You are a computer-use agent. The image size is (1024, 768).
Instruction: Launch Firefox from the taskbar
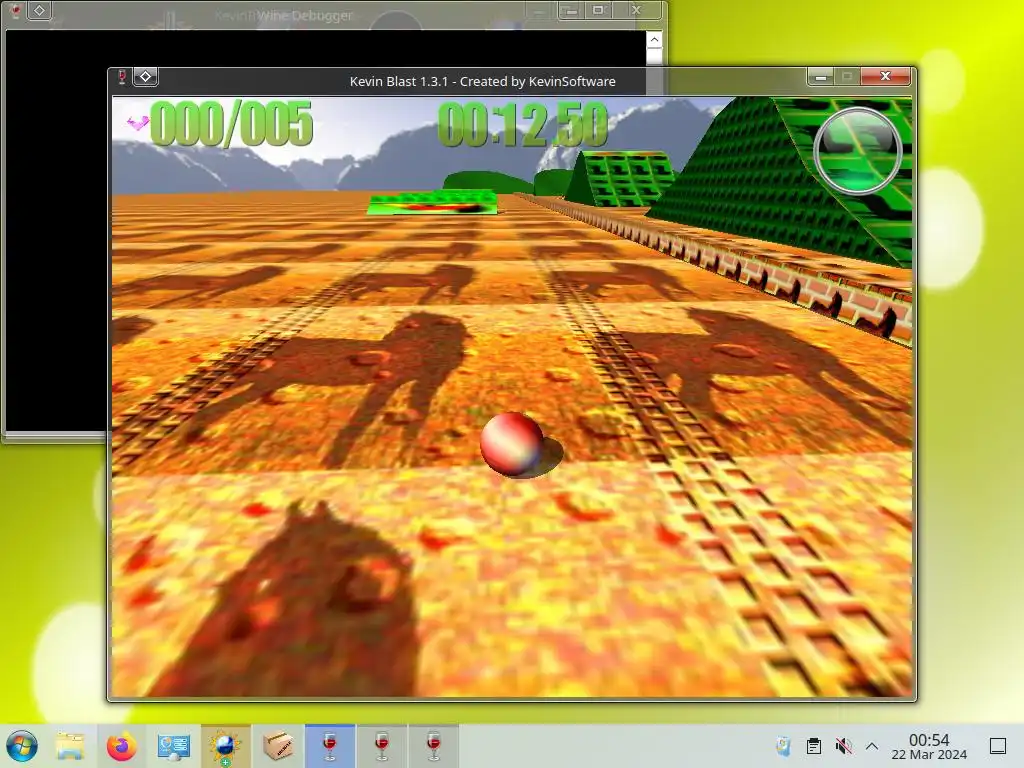(121, 746)
